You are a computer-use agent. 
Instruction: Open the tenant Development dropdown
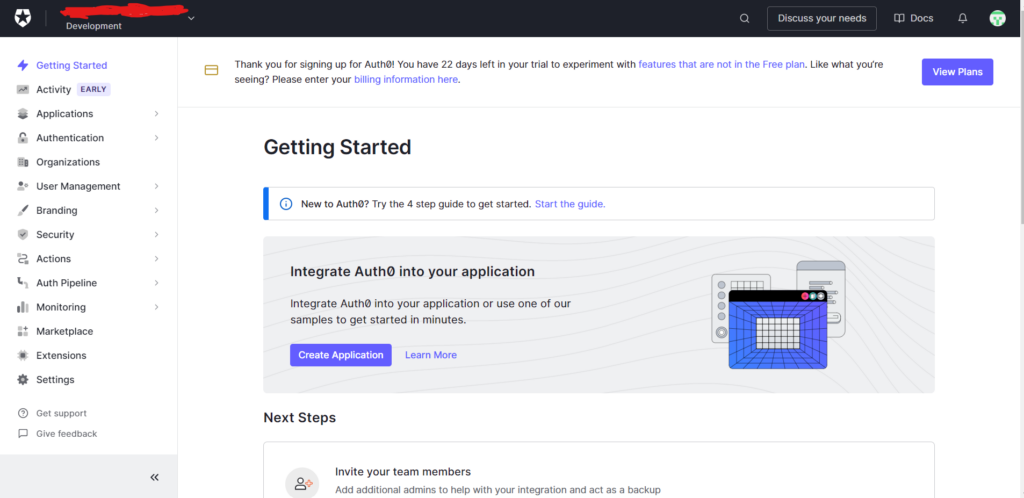coord(191,17)
